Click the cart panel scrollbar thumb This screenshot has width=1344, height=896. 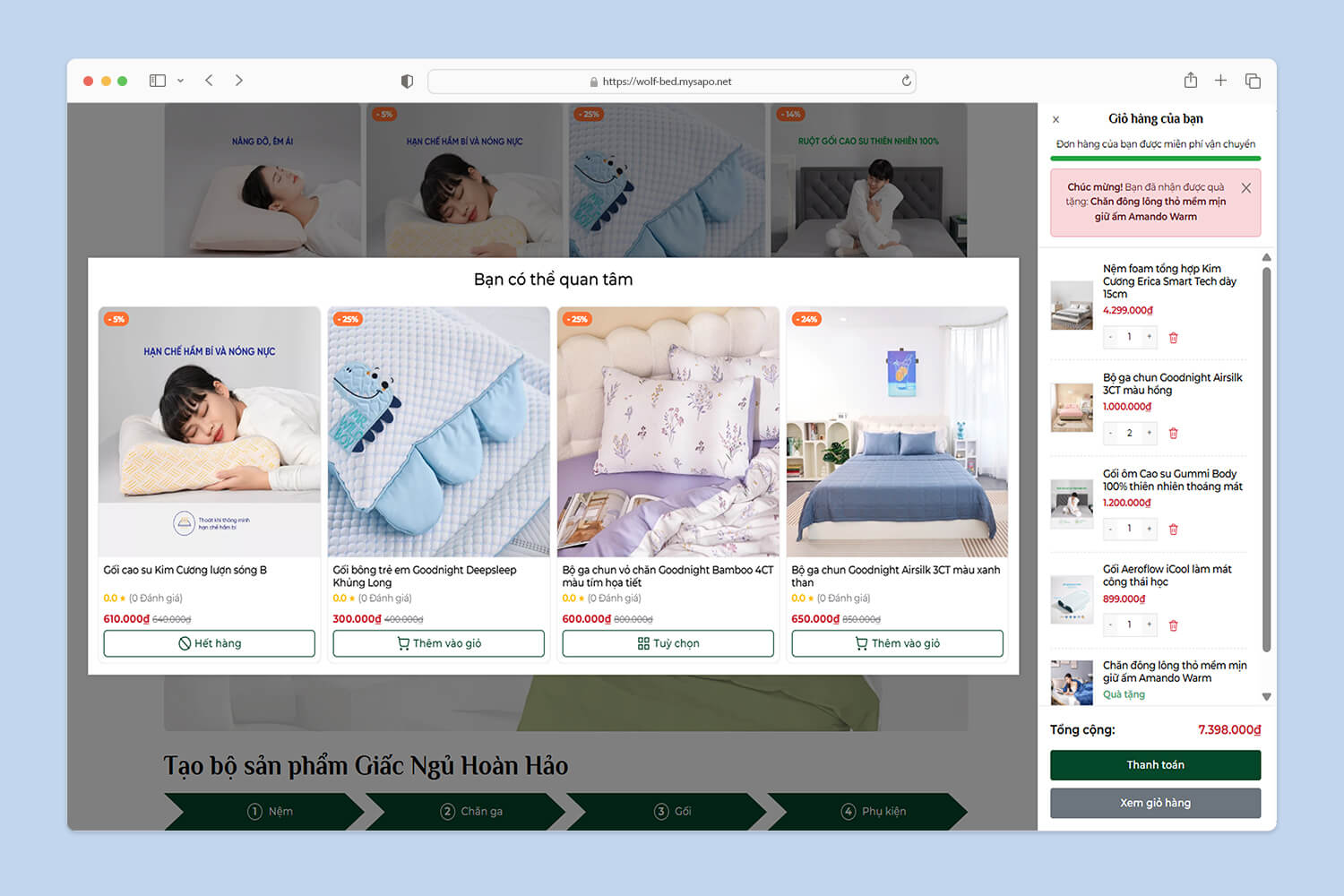[x=1266, y=460]
